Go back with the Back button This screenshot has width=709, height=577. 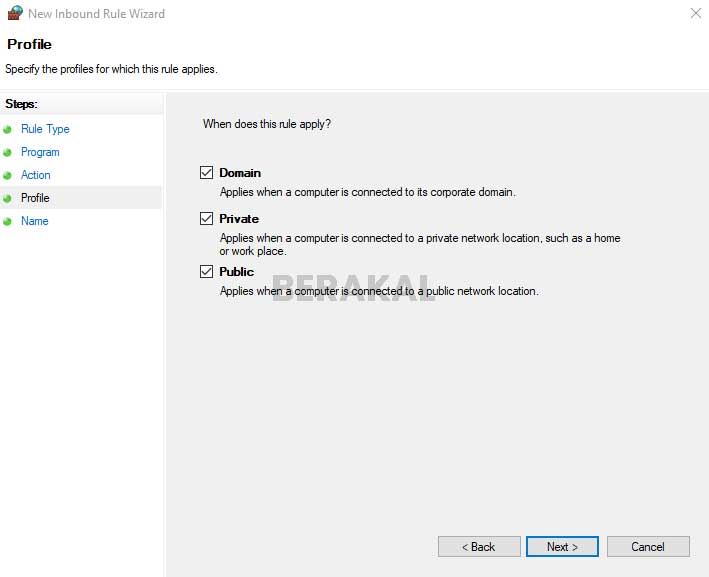pos(479,547)
